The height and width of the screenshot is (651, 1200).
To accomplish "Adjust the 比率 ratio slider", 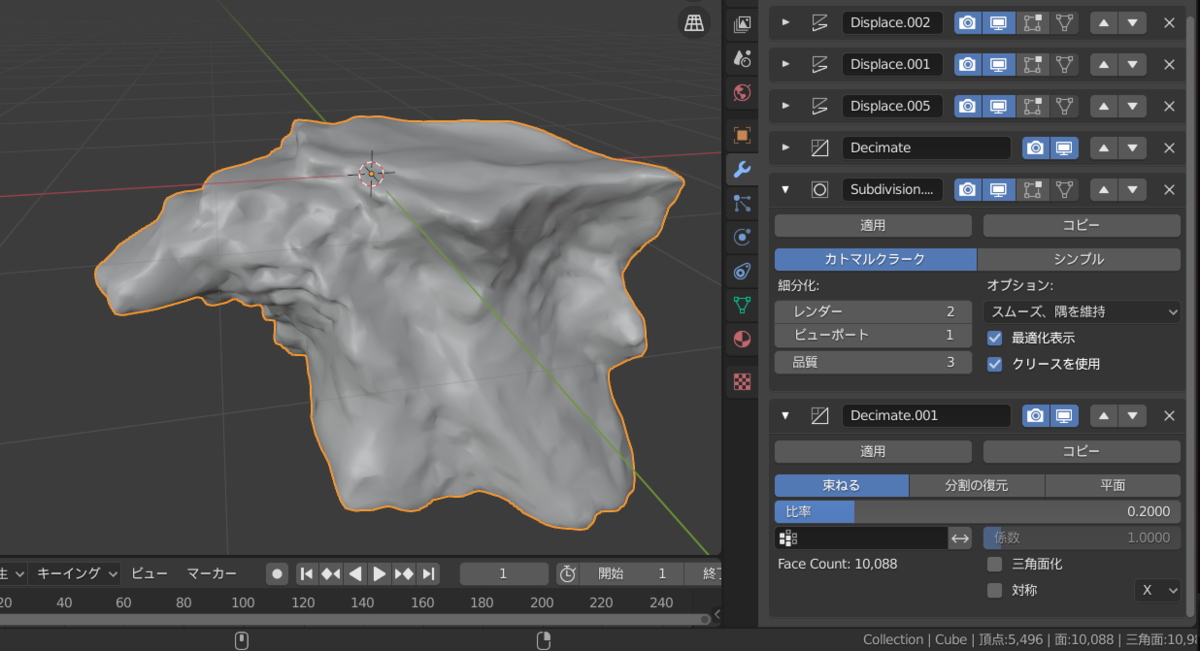I will [x=977, y=511].
